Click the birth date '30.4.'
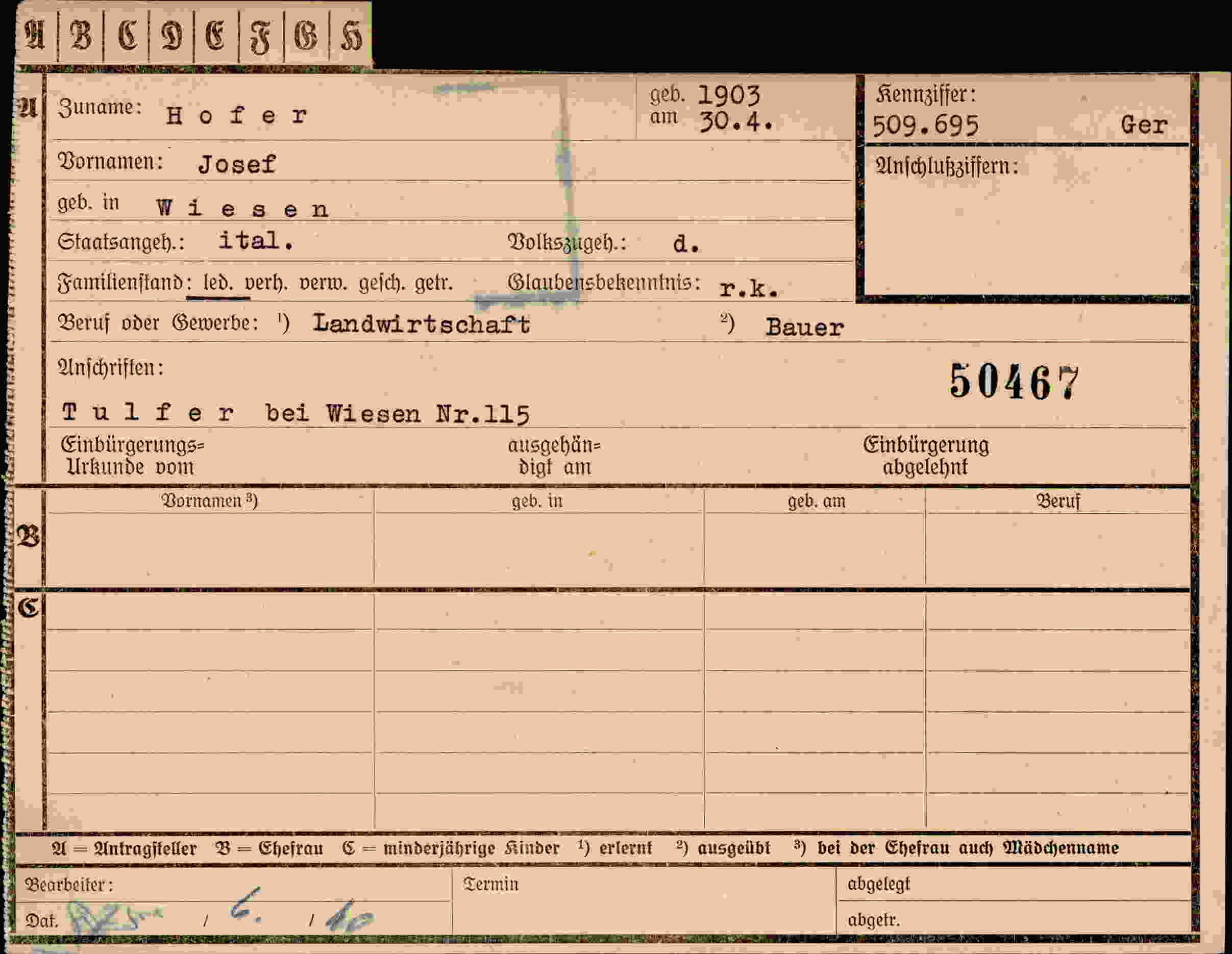This screenshot has height=954, width=1232. click(736, 121)
